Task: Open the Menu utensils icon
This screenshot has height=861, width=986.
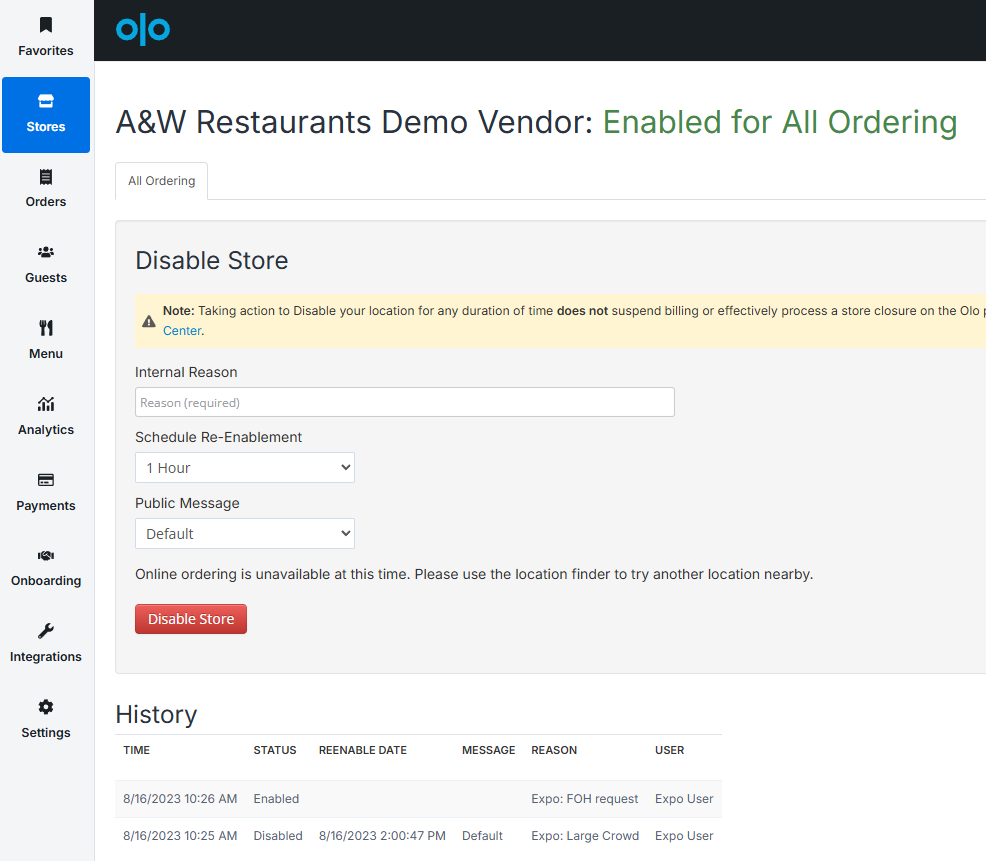Action: [x=45, y=328]
